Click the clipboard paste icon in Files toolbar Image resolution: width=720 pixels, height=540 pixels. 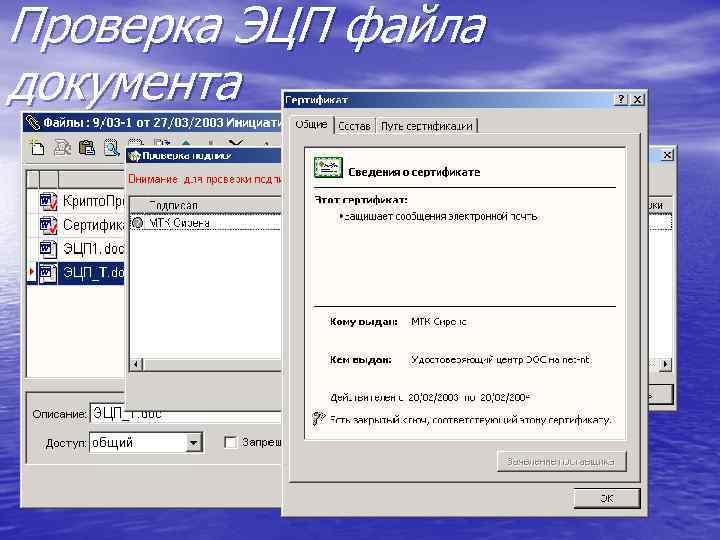point(87,148)
